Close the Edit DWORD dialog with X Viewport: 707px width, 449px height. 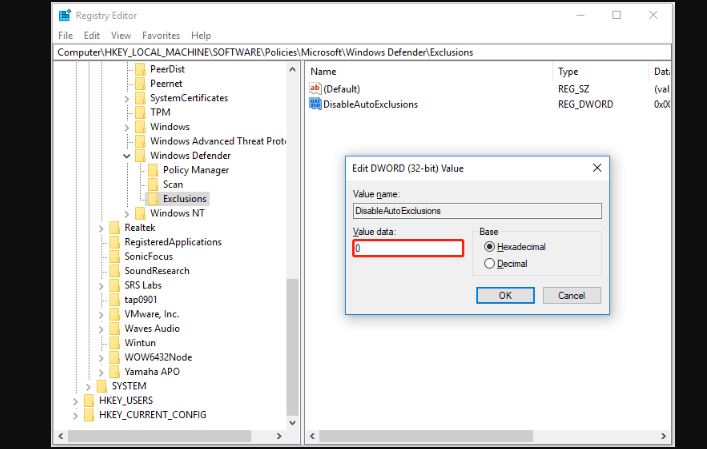[597, 168]
